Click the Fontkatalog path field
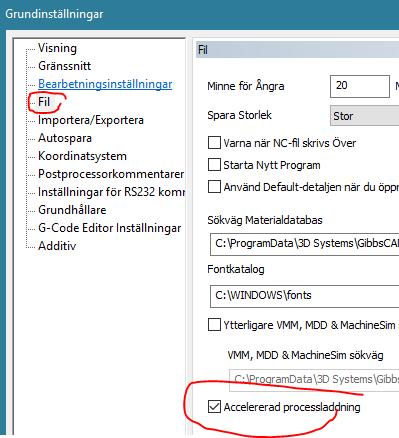399x438 pixels. pyautogui.click(x=304, y=296)
